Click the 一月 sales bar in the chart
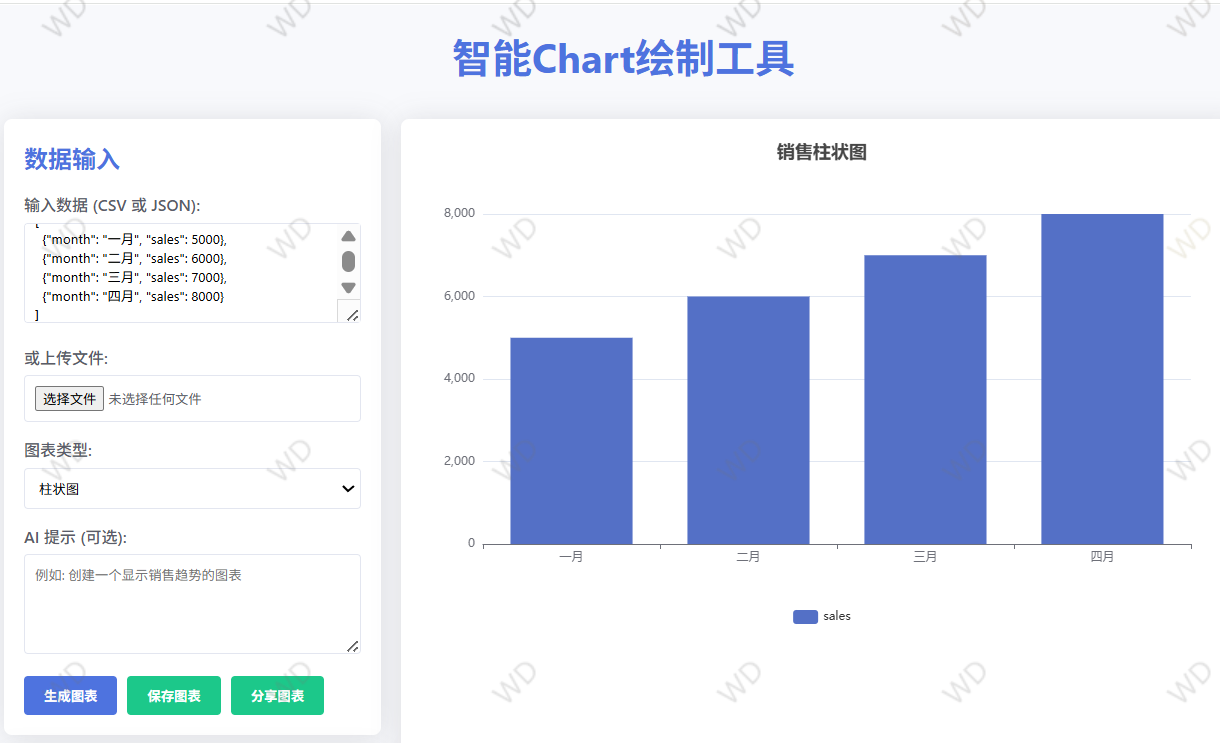 click(x=571, y=440)
